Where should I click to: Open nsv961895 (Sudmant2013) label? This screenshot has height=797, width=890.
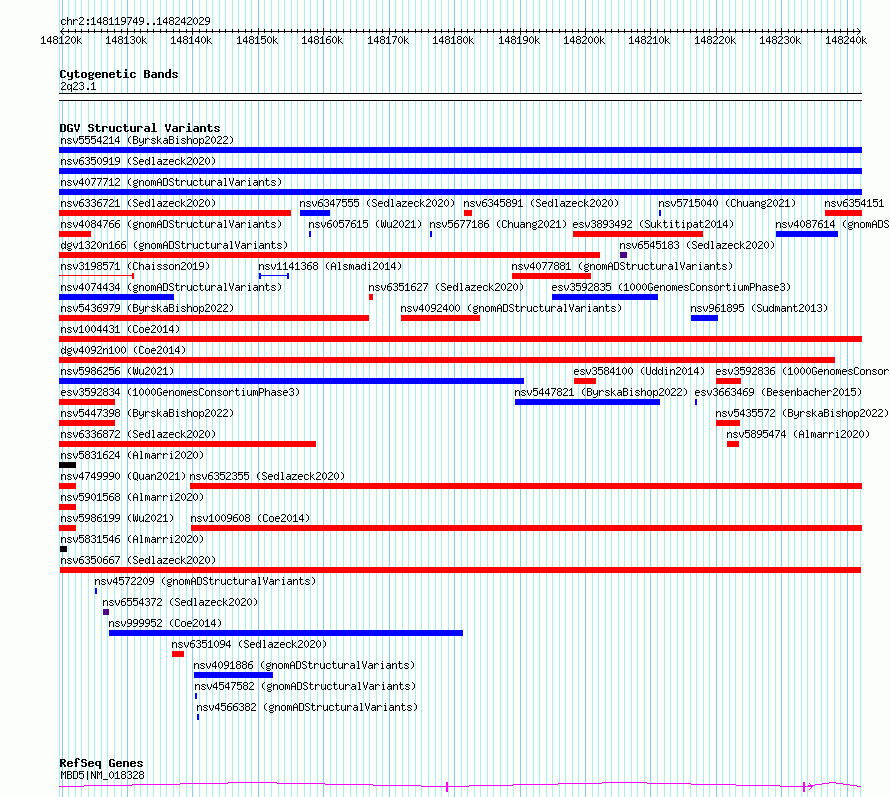click(x=759, y=308)
